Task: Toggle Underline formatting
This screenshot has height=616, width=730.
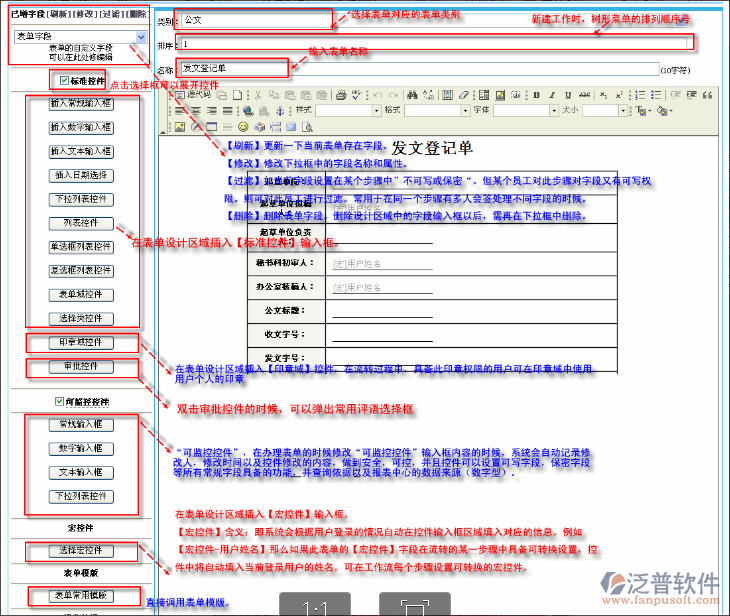Action: click(568, 95)
